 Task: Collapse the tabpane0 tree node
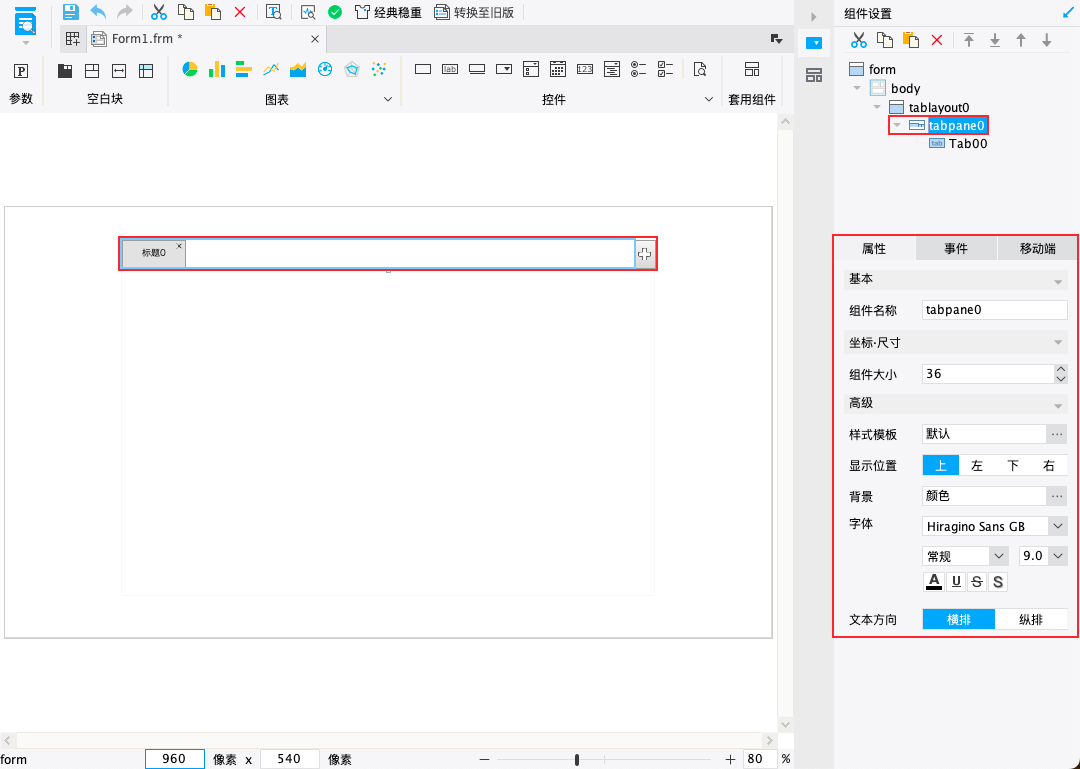[897, 125]
